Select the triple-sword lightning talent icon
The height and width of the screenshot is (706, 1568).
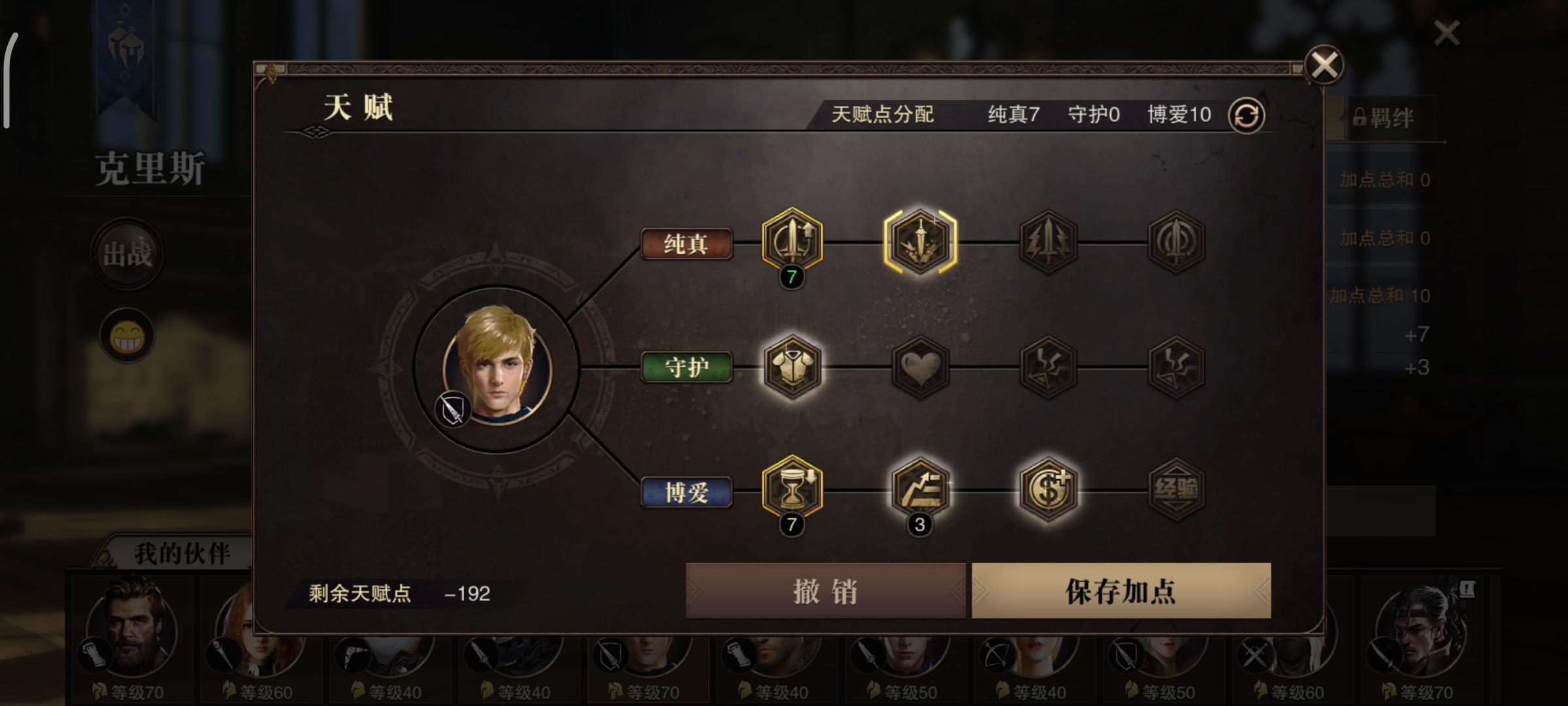point(1048,241)
